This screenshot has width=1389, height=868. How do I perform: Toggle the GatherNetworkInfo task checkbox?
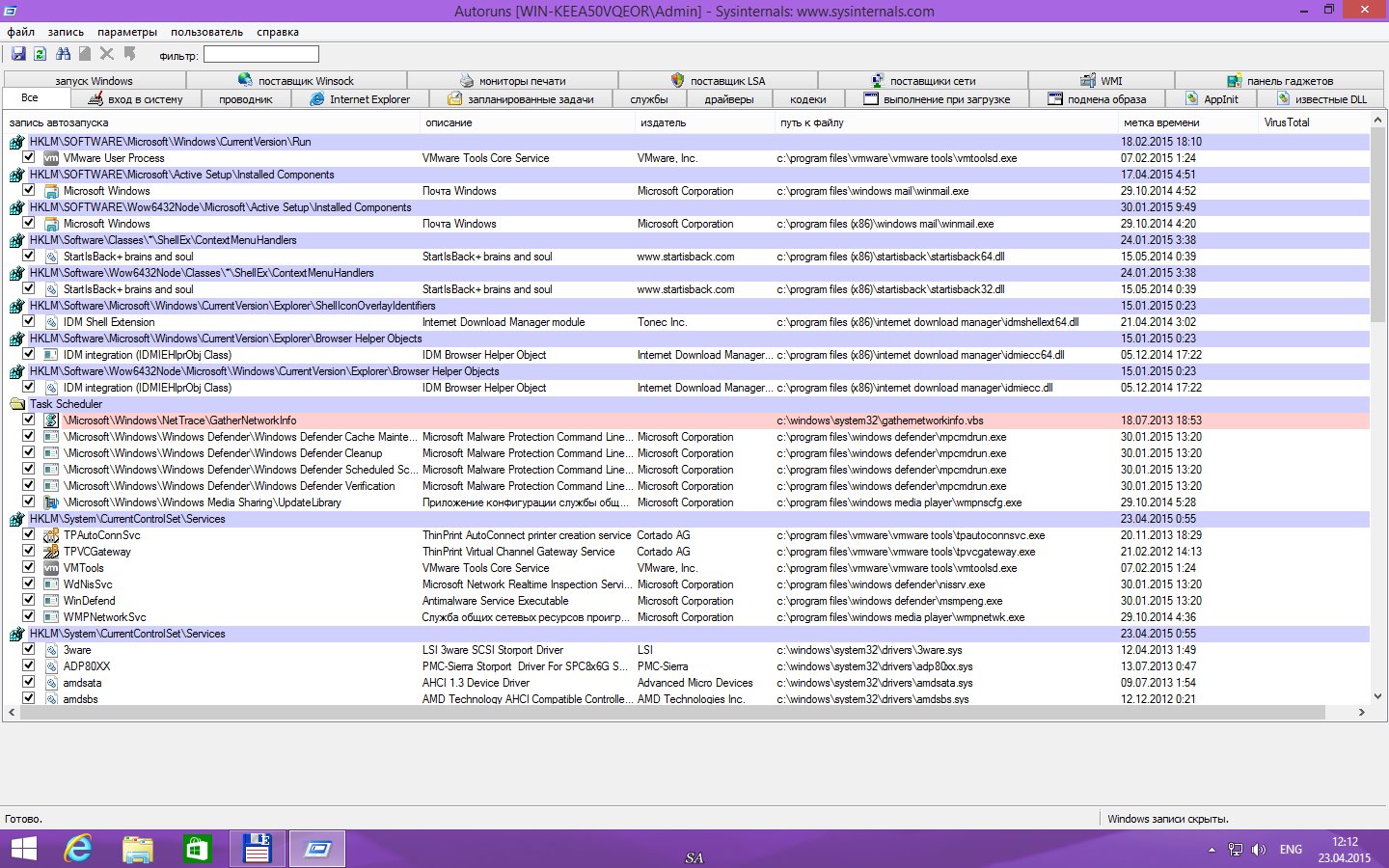pos(29,420)
